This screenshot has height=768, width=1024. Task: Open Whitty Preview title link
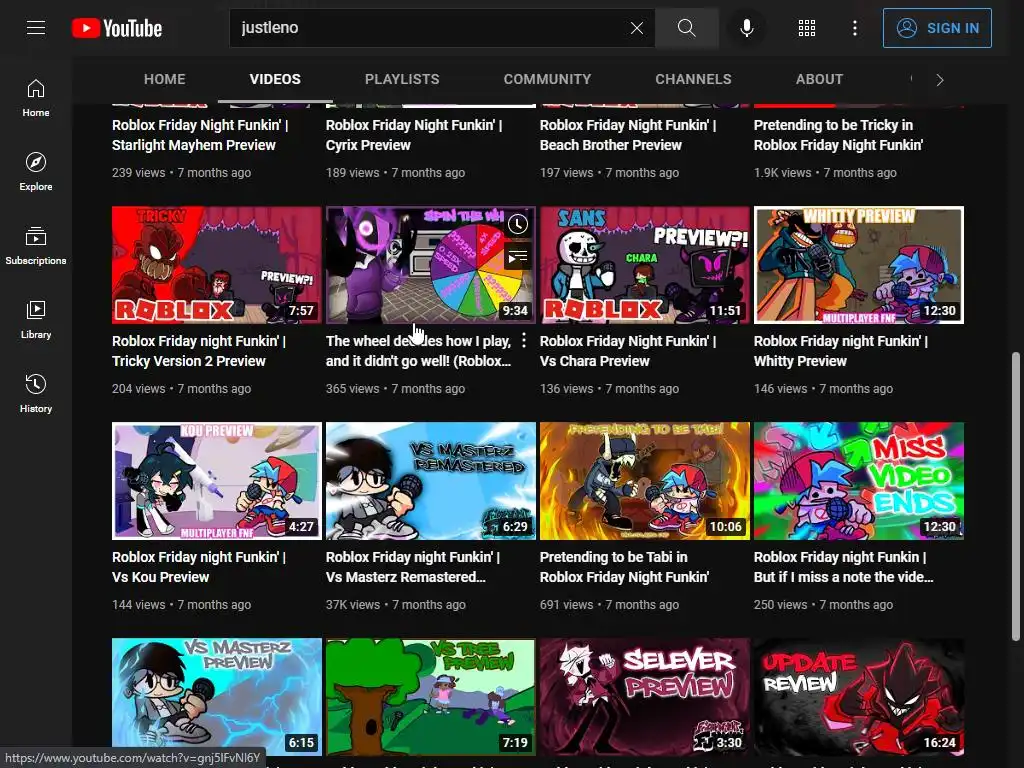[x=841, y=351]
